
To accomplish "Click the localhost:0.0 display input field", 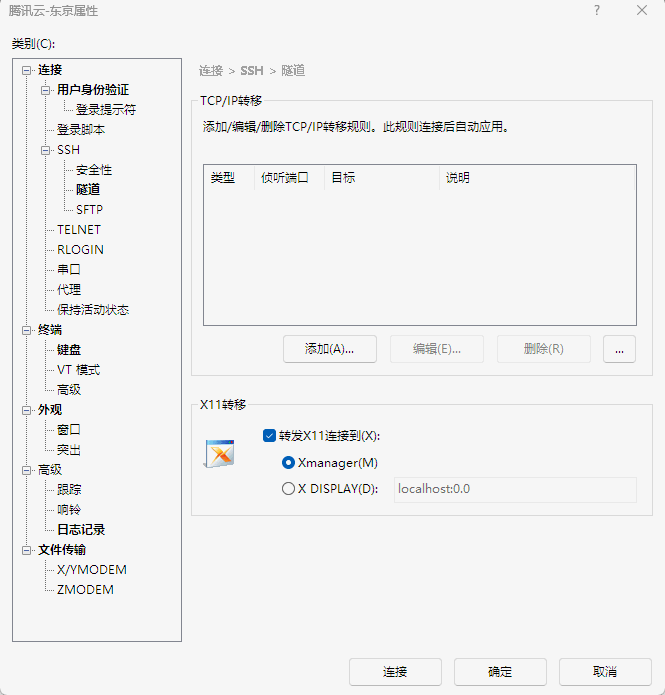I will (515, 489).
